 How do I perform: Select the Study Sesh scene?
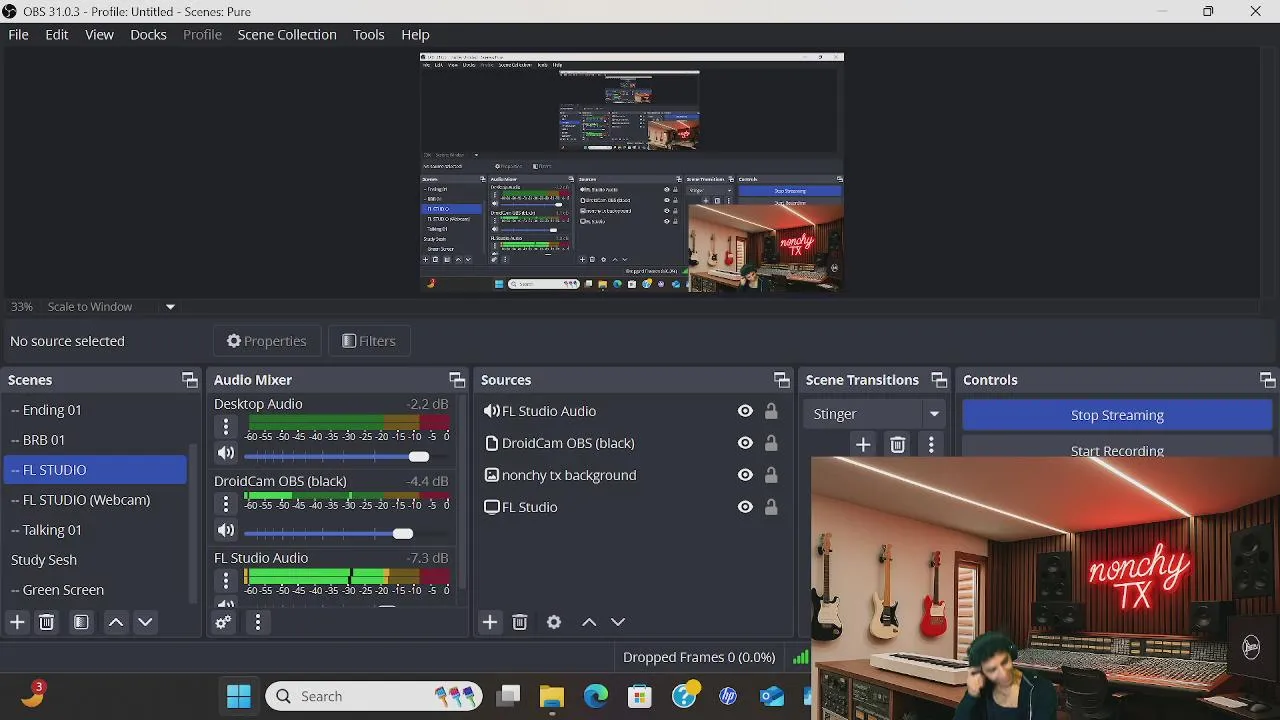point(95,560)
